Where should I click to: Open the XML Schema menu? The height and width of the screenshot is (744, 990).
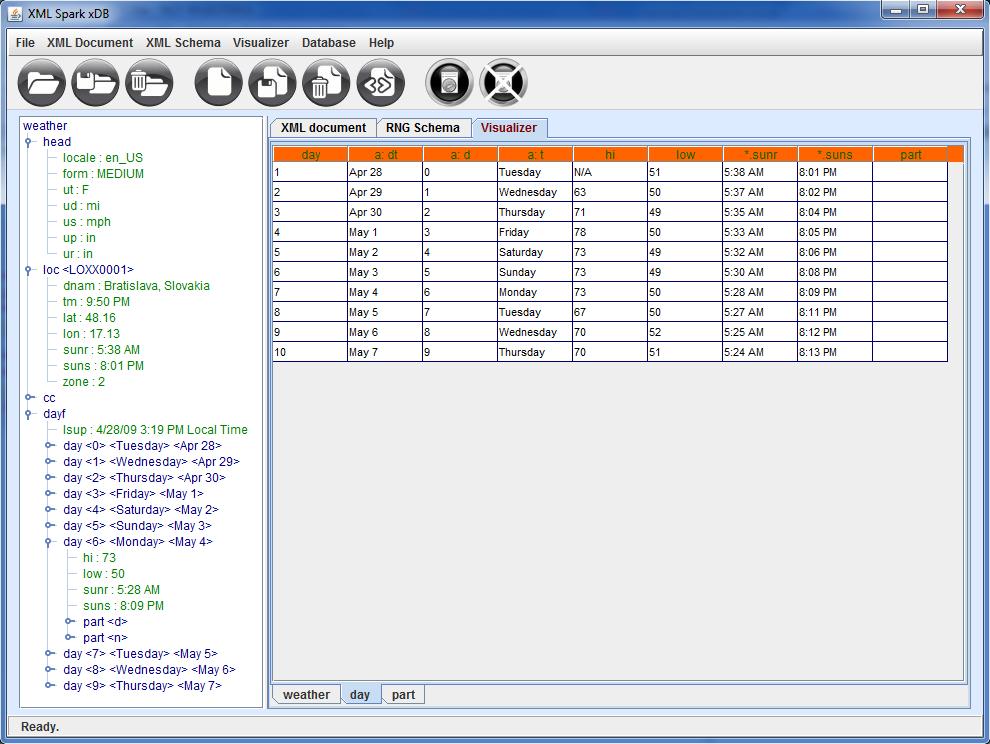point(183,42)
